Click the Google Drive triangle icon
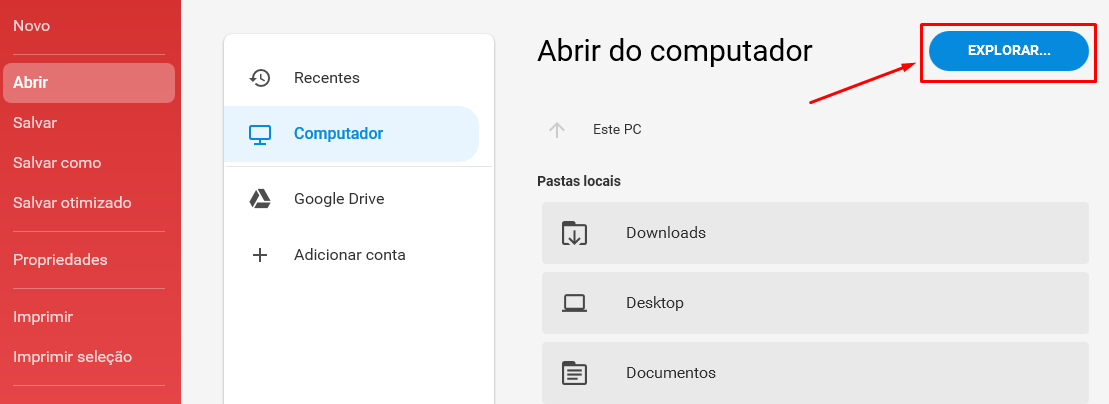Screen dimensions: 1109x404 pos(260,199)
